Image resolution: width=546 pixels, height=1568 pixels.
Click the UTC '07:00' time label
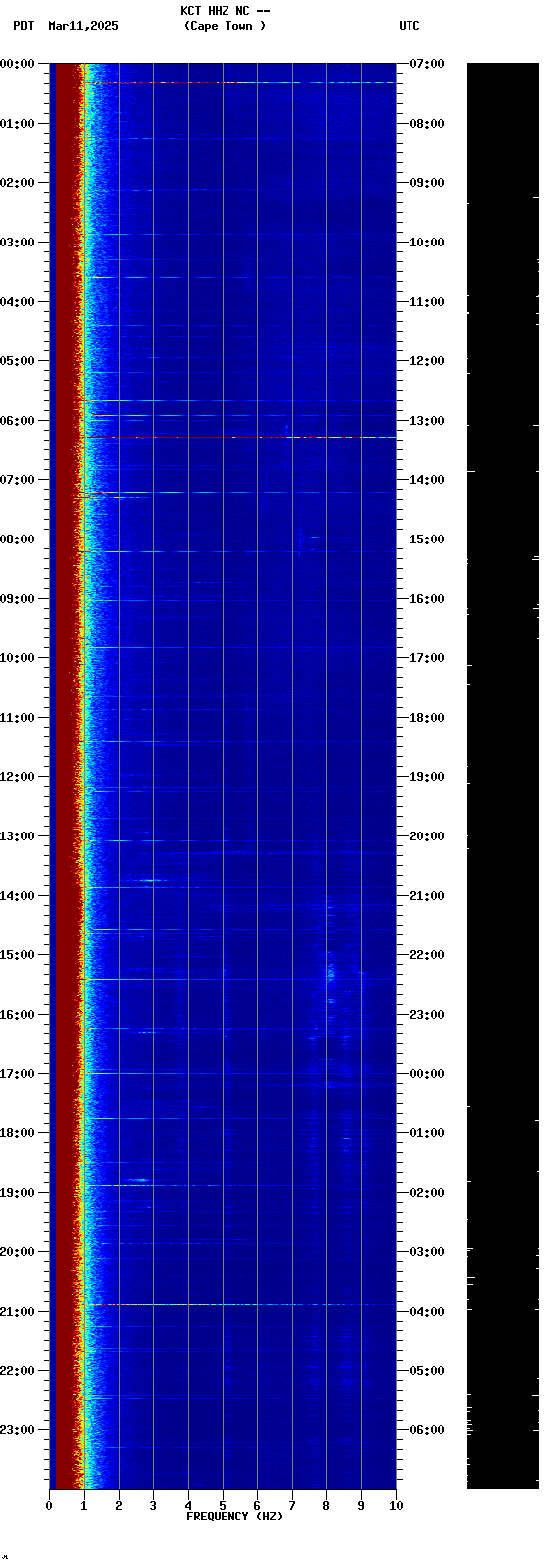pyautogui.click(x=427, y=64)
